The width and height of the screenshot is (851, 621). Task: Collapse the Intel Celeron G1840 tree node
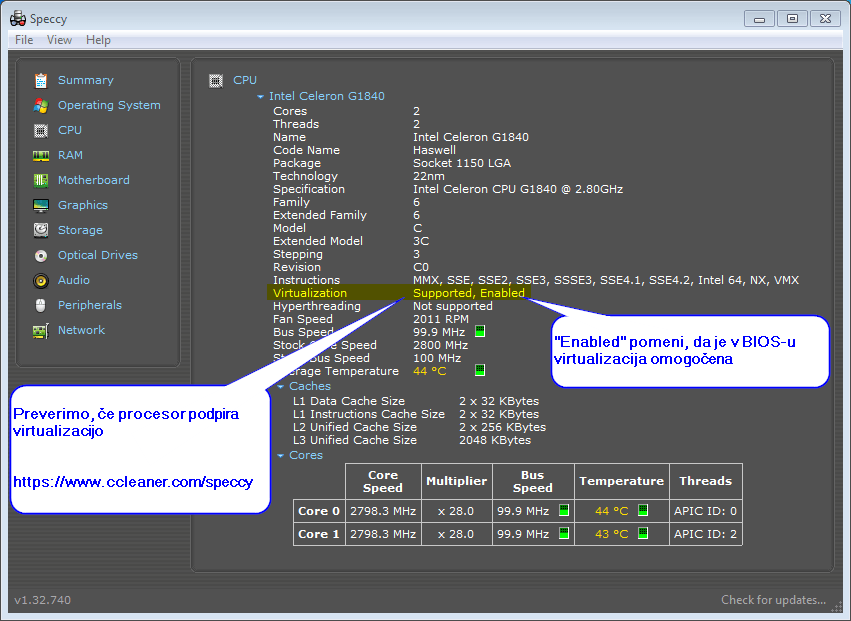tap(260, 97)
